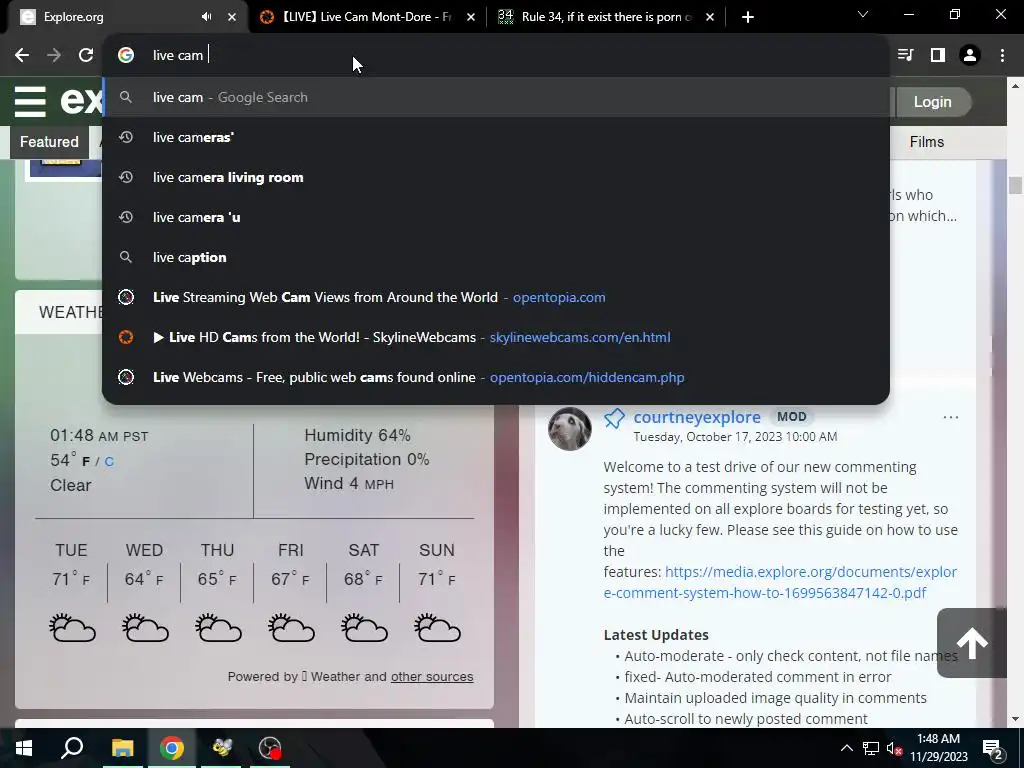Close the Live Cam Mont-Dore tab

click(471, 17)
